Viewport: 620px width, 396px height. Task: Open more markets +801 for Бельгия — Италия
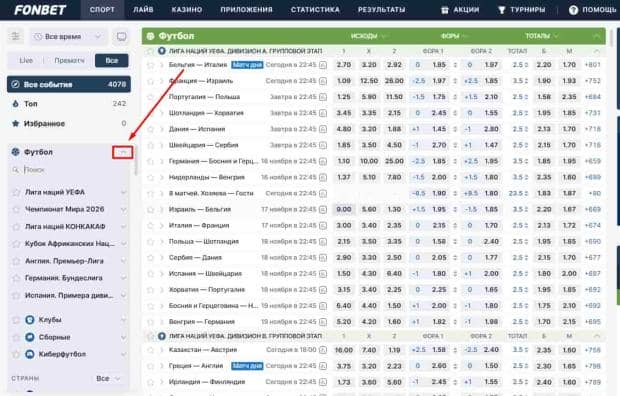pos(592,65)
